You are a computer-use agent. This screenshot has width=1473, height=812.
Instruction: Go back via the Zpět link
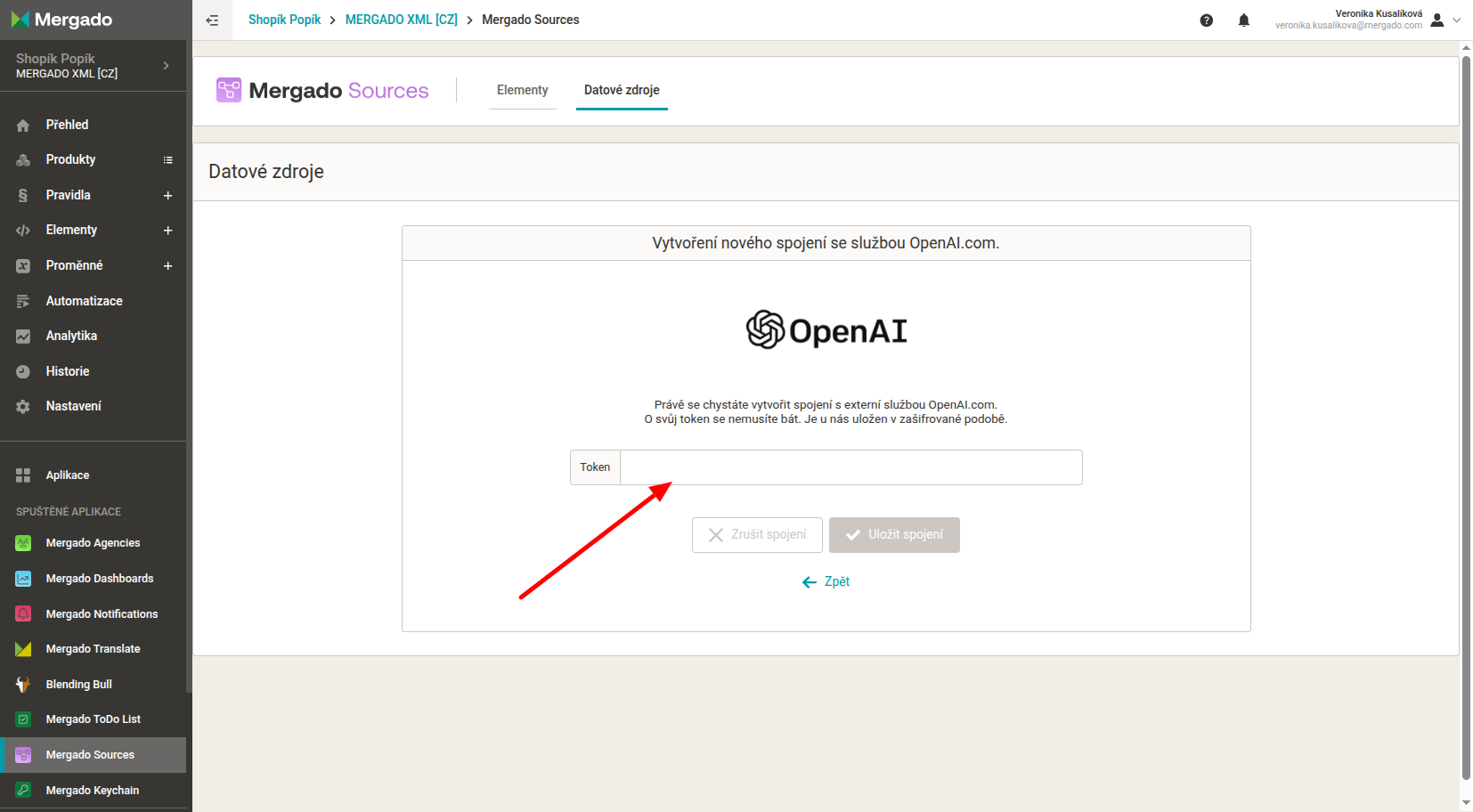826,581
